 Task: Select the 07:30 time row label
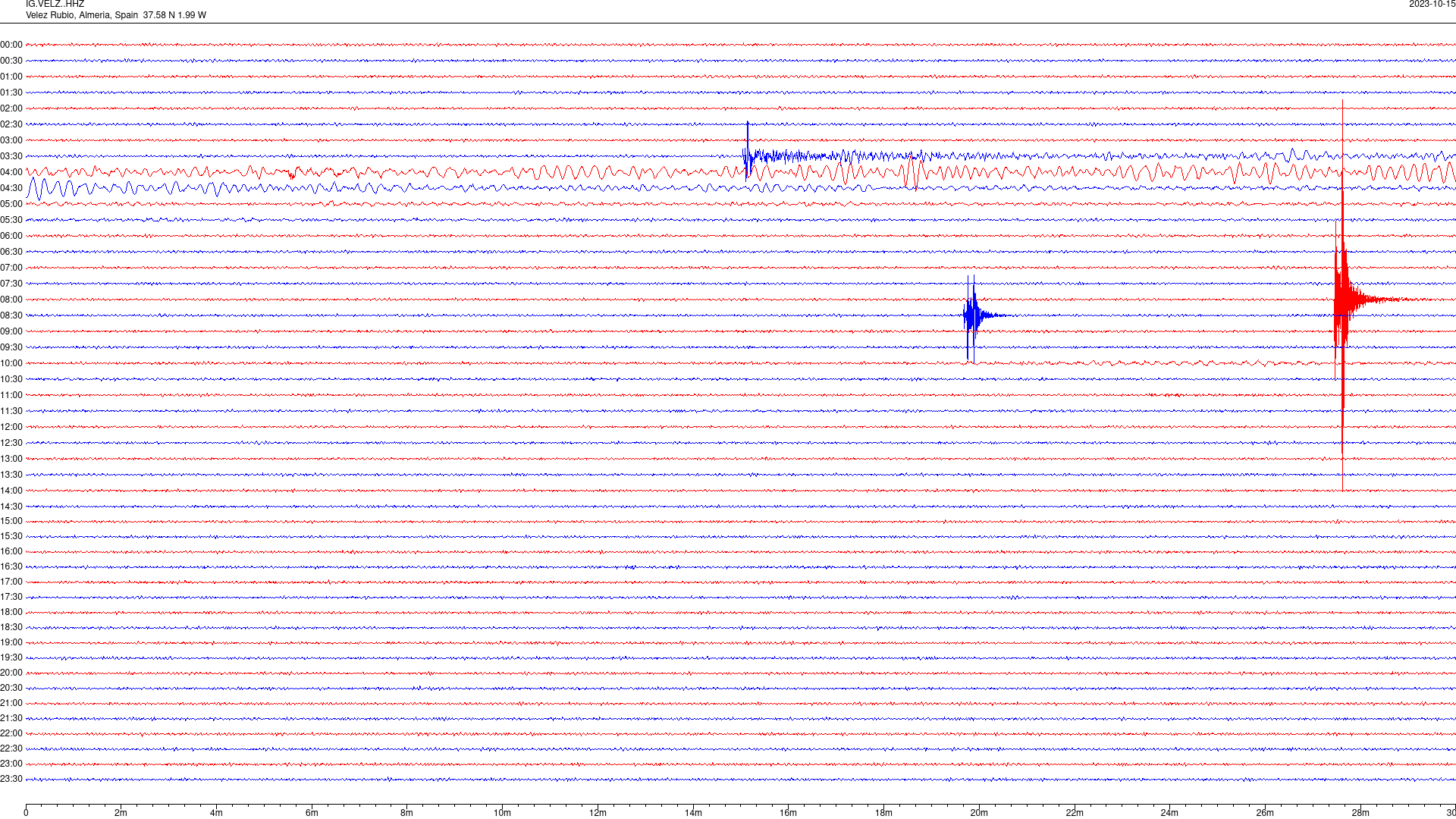tap(11, 284)
